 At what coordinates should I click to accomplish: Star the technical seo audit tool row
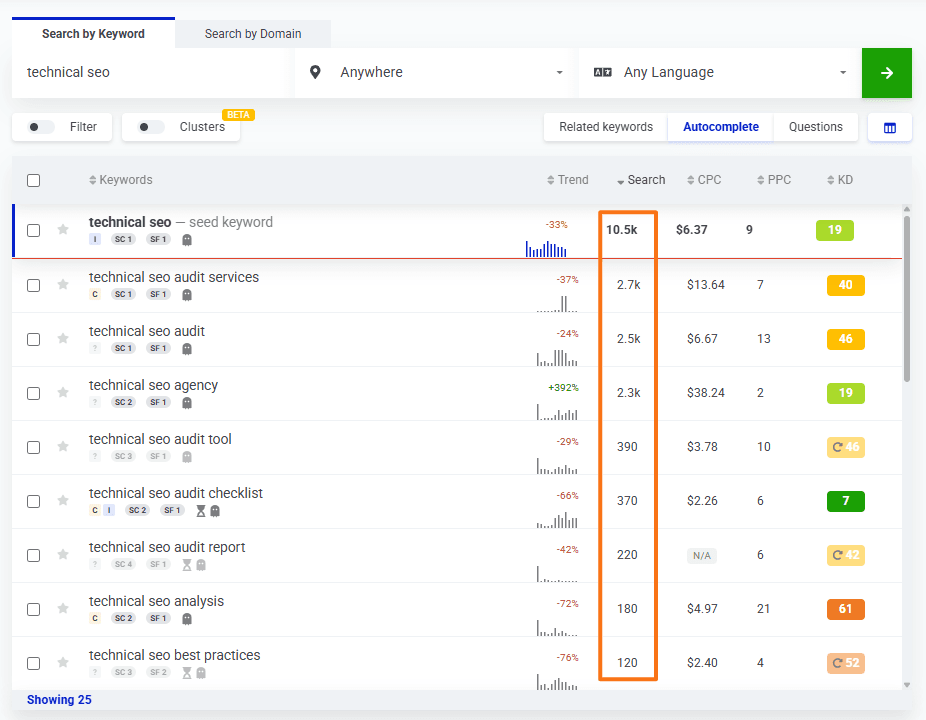[63, 446]
